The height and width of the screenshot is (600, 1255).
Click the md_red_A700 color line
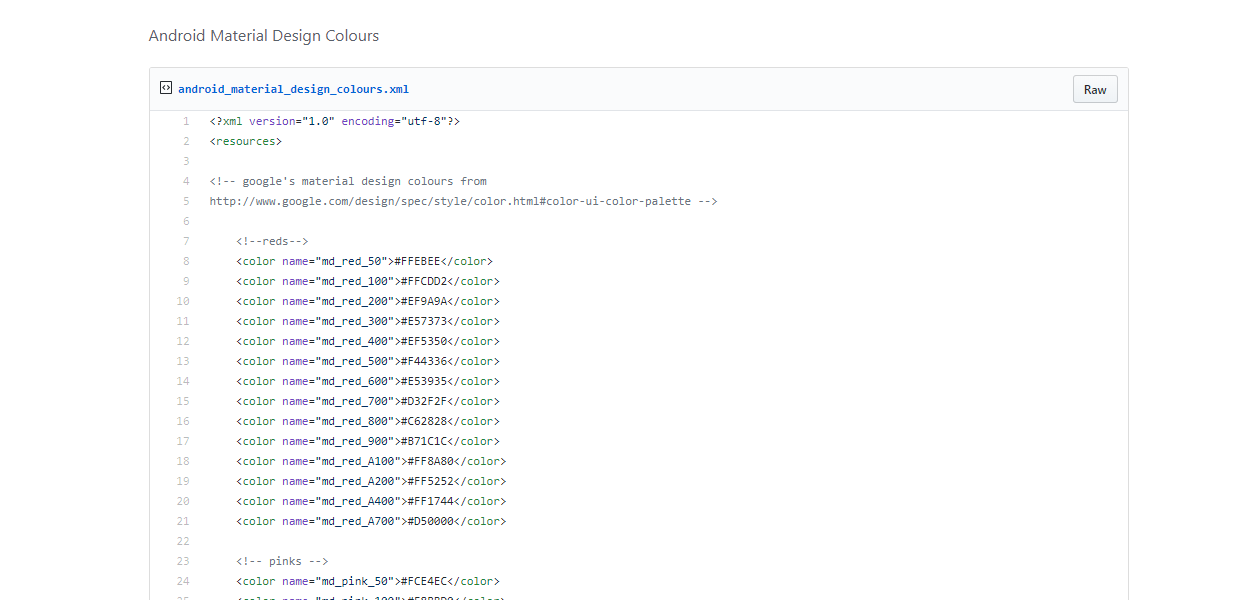(x=371, y=521)
